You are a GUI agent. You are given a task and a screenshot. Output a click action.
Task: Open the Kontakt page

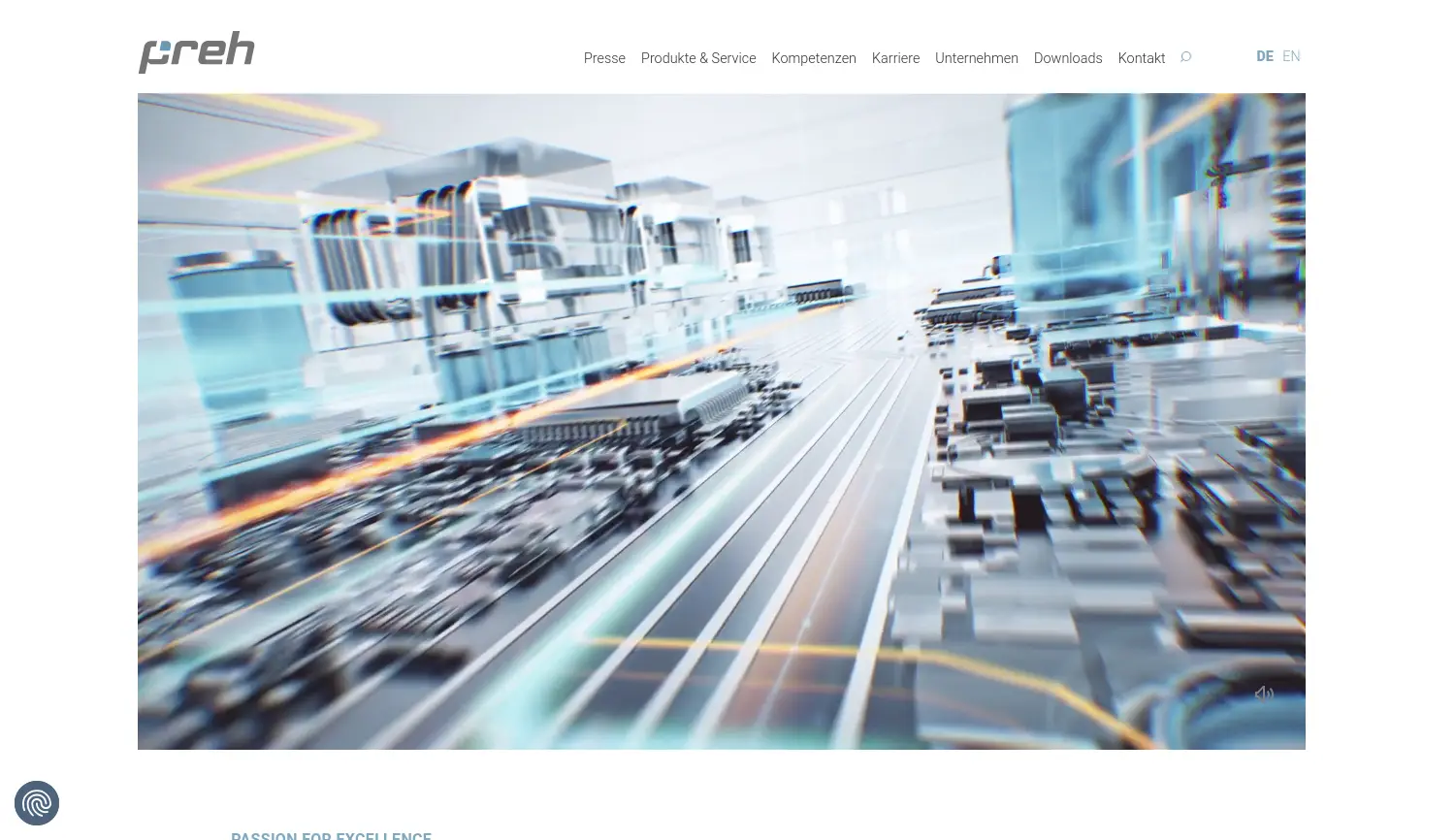pos(1141,58)
